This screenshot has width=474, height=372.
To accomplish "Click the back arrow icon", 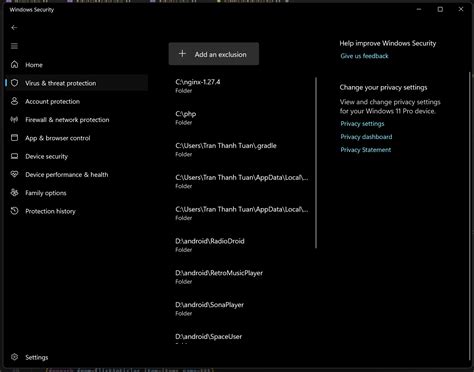I will (14, 28).
